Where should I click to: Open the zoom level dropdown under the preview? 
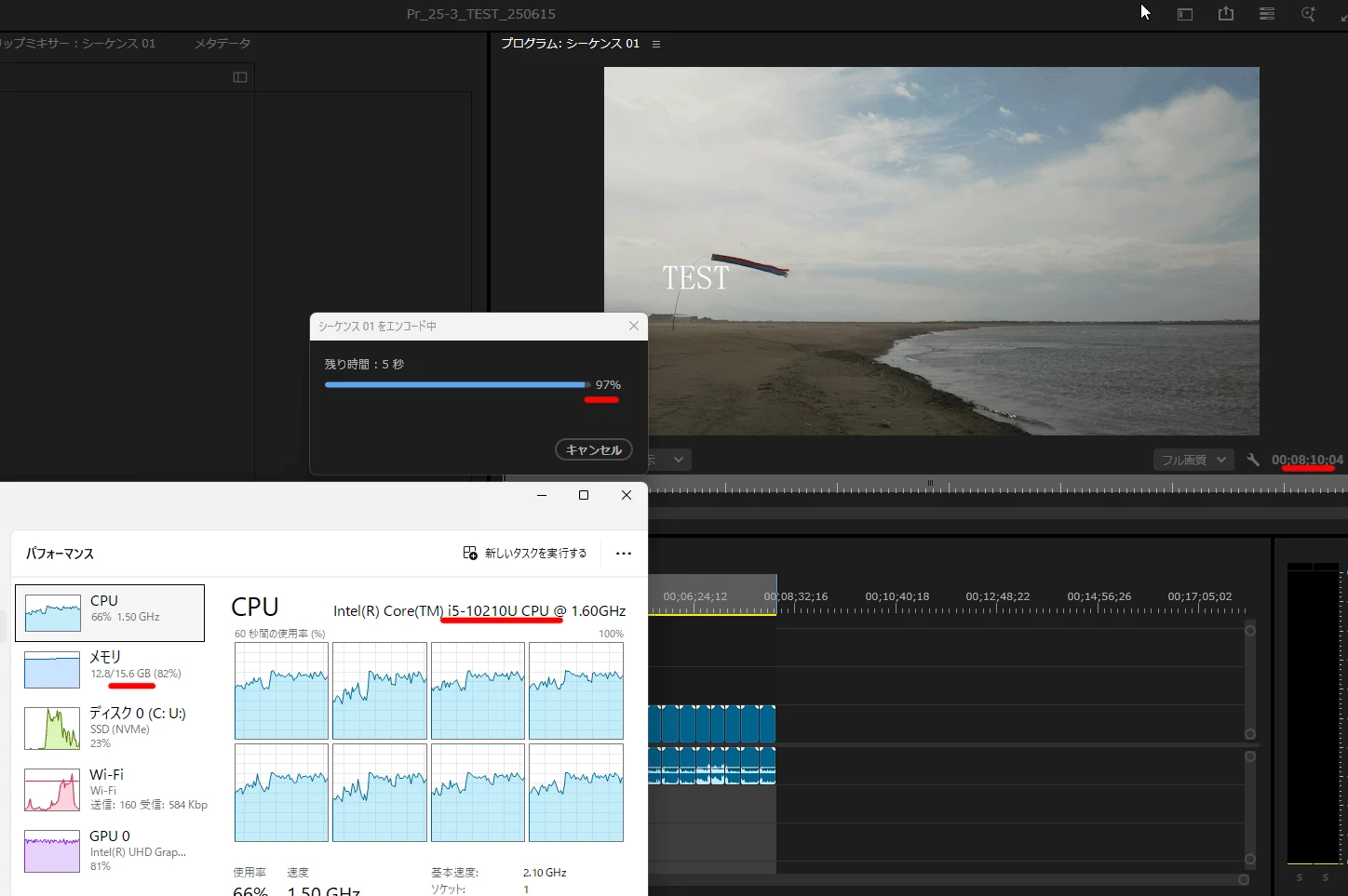point(669,460)
